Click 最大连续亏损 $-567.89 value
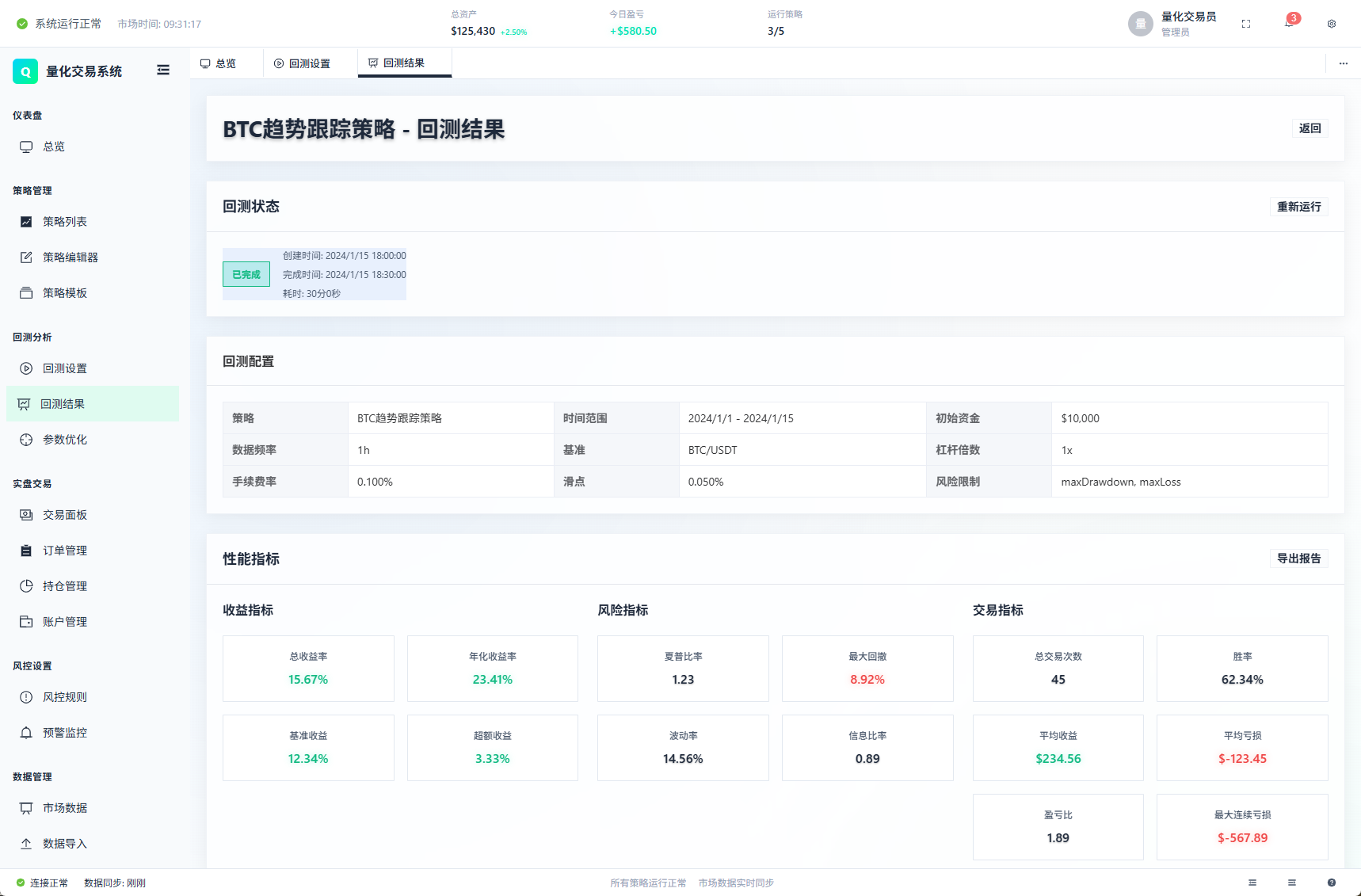This screenshot has width=1361, height=896. 1242,838
